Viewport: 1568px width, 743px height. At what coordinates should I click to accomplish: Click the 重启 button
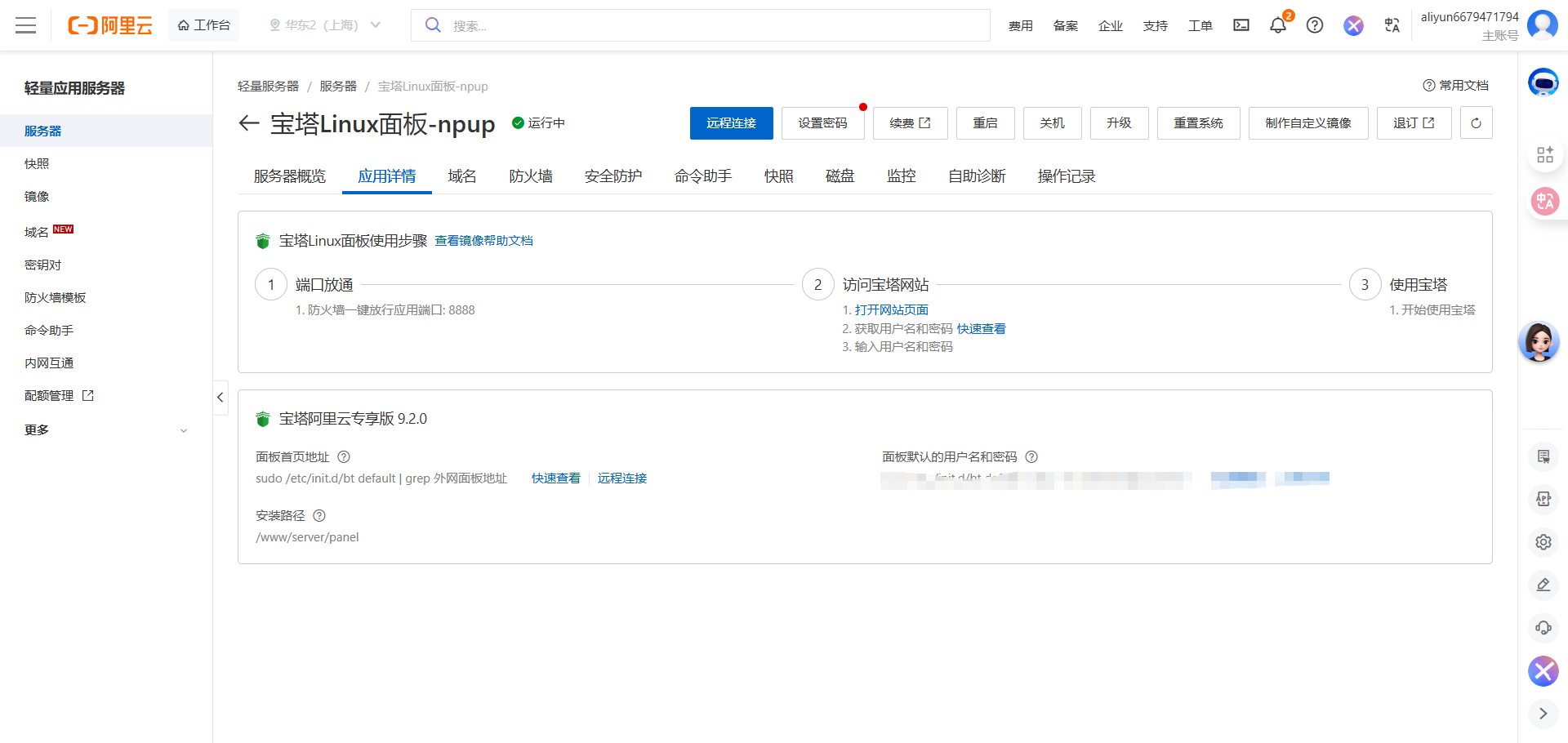[x=986, y=123]
